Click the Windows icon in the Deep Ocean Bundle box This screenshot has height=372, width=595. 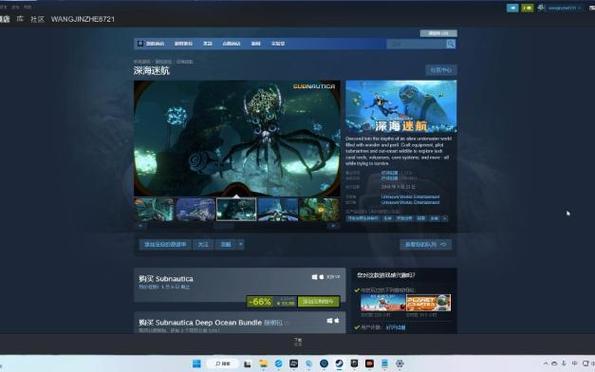pyautogui.click(x=329, y=321)
